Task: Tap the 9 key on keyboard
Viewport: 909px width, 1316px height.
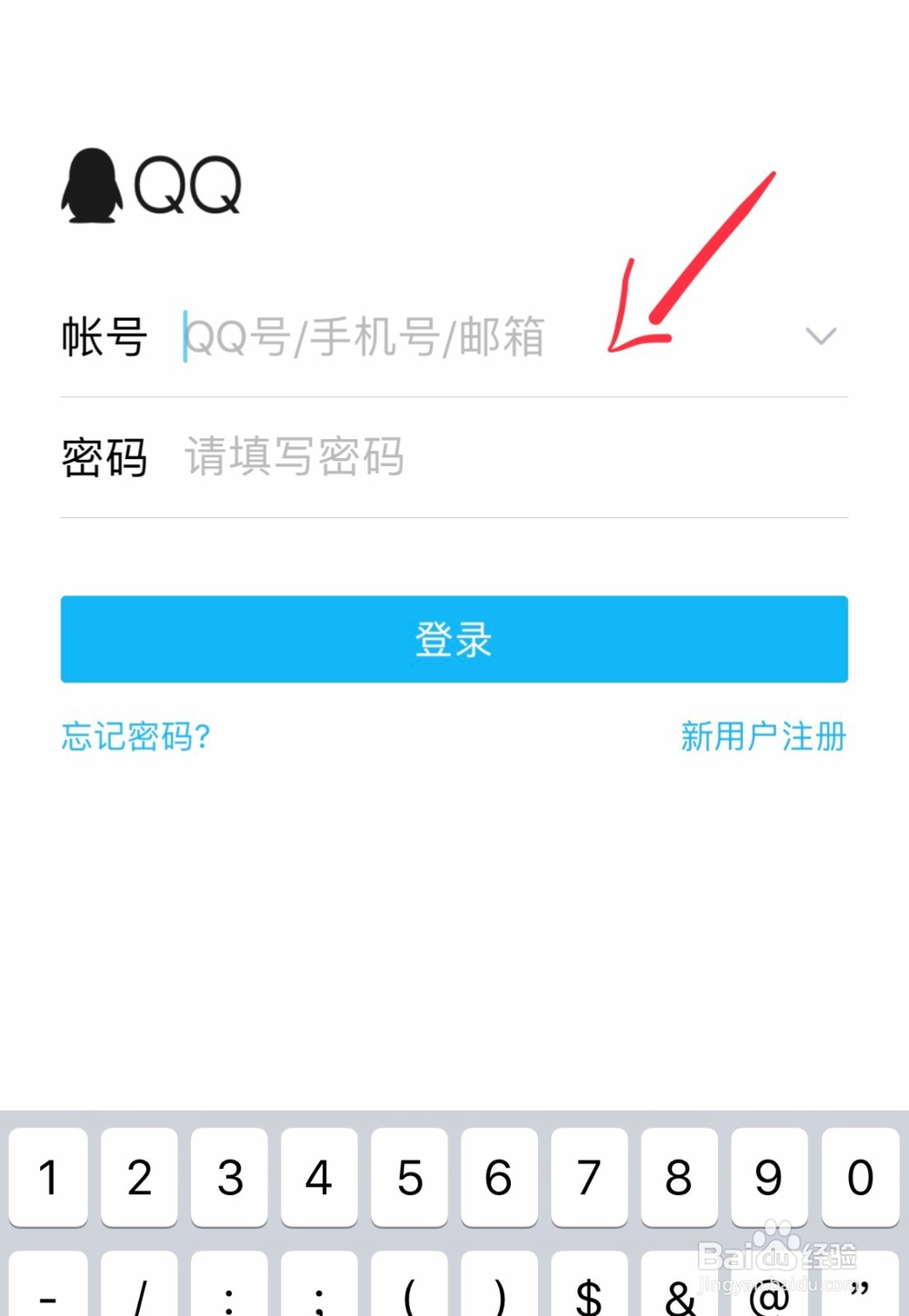Action: coord(769,1177)
